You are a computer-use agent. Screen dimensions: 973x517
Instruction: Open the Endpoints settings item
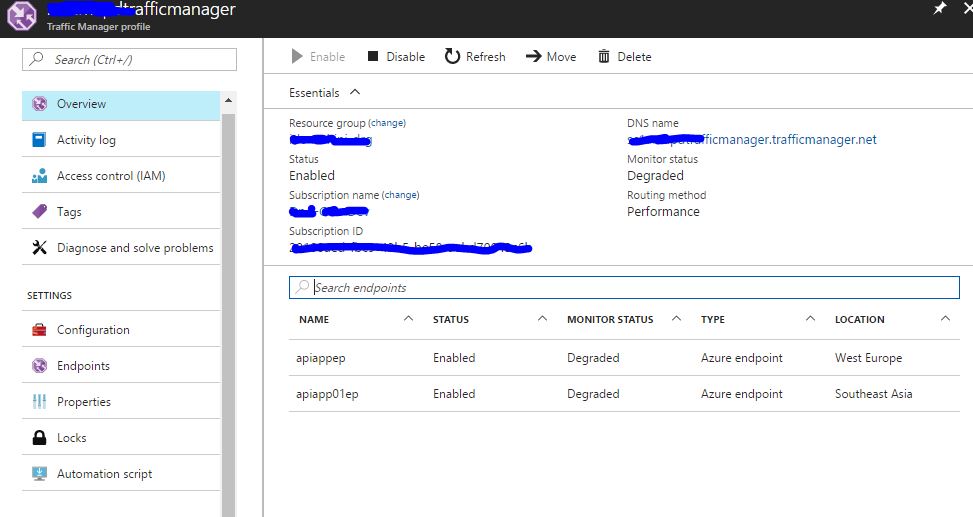pyautogui.click(x=121, y=366)
